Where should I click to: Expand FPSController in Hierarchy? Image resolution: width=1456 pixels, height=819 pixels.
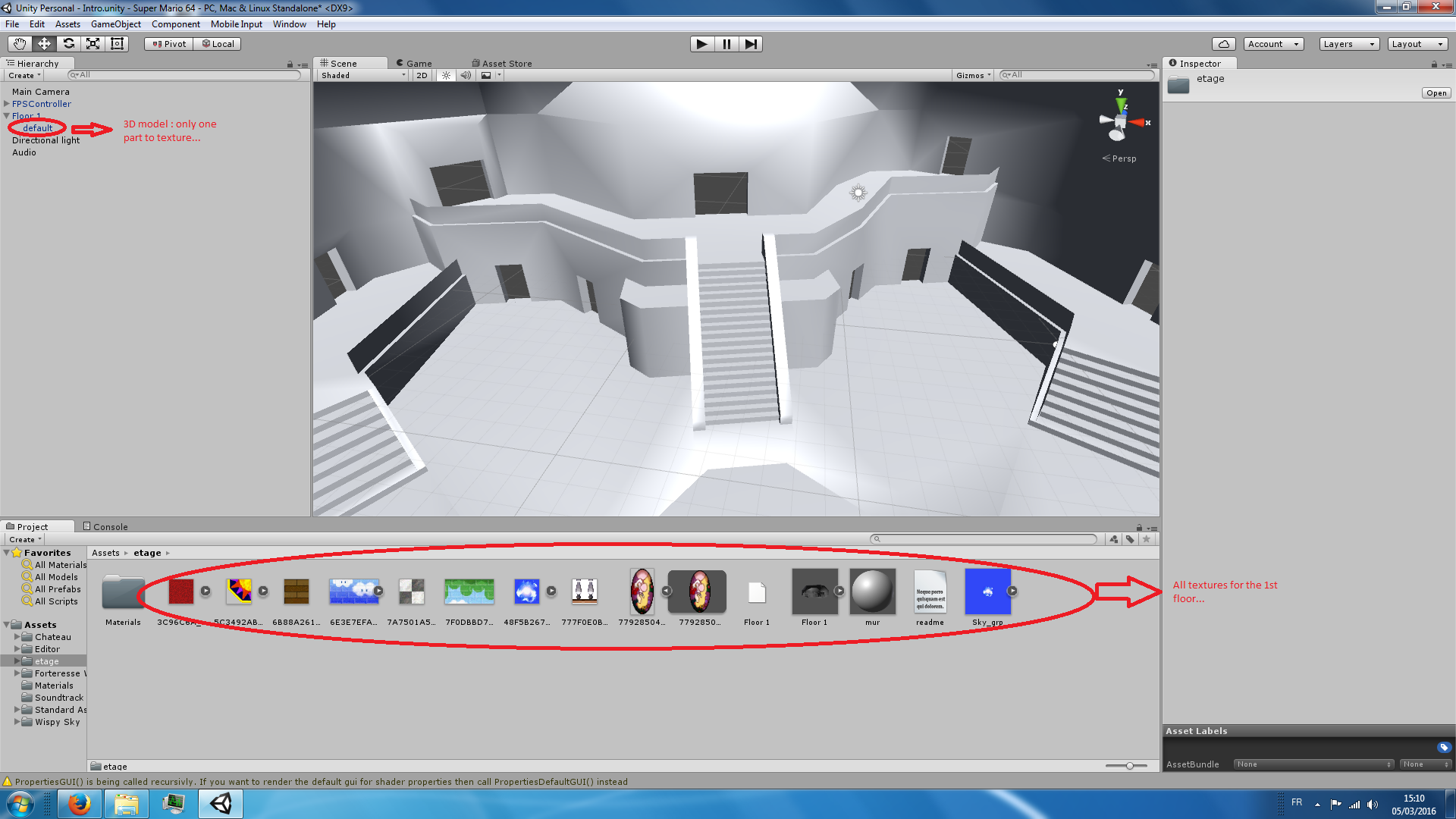pyautogui.click(x=7, y=104)
